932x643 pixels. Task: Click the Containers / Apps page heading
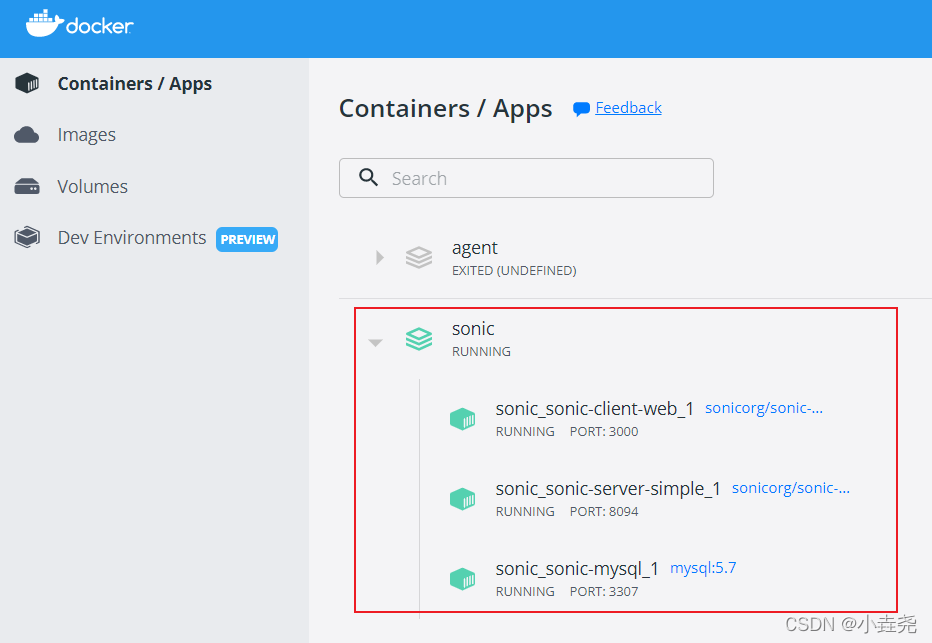point(445,109)
